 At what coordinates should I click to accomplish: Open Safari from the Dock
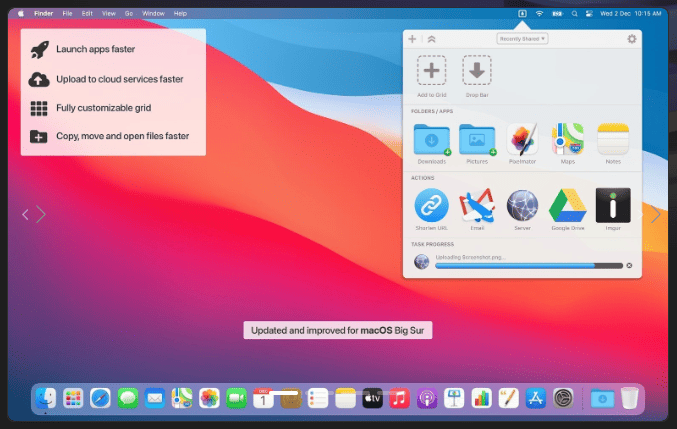coord(100,398)
